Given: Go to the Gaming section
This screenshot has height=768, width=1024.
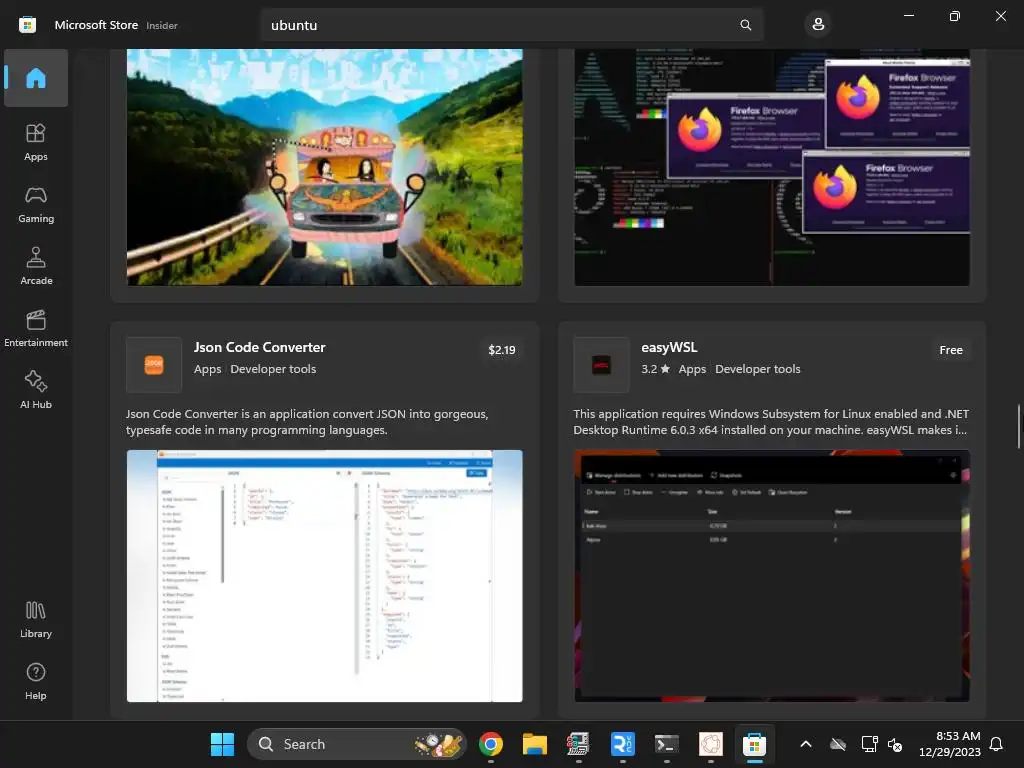Looking at the screenshot, I should [36, 204].
